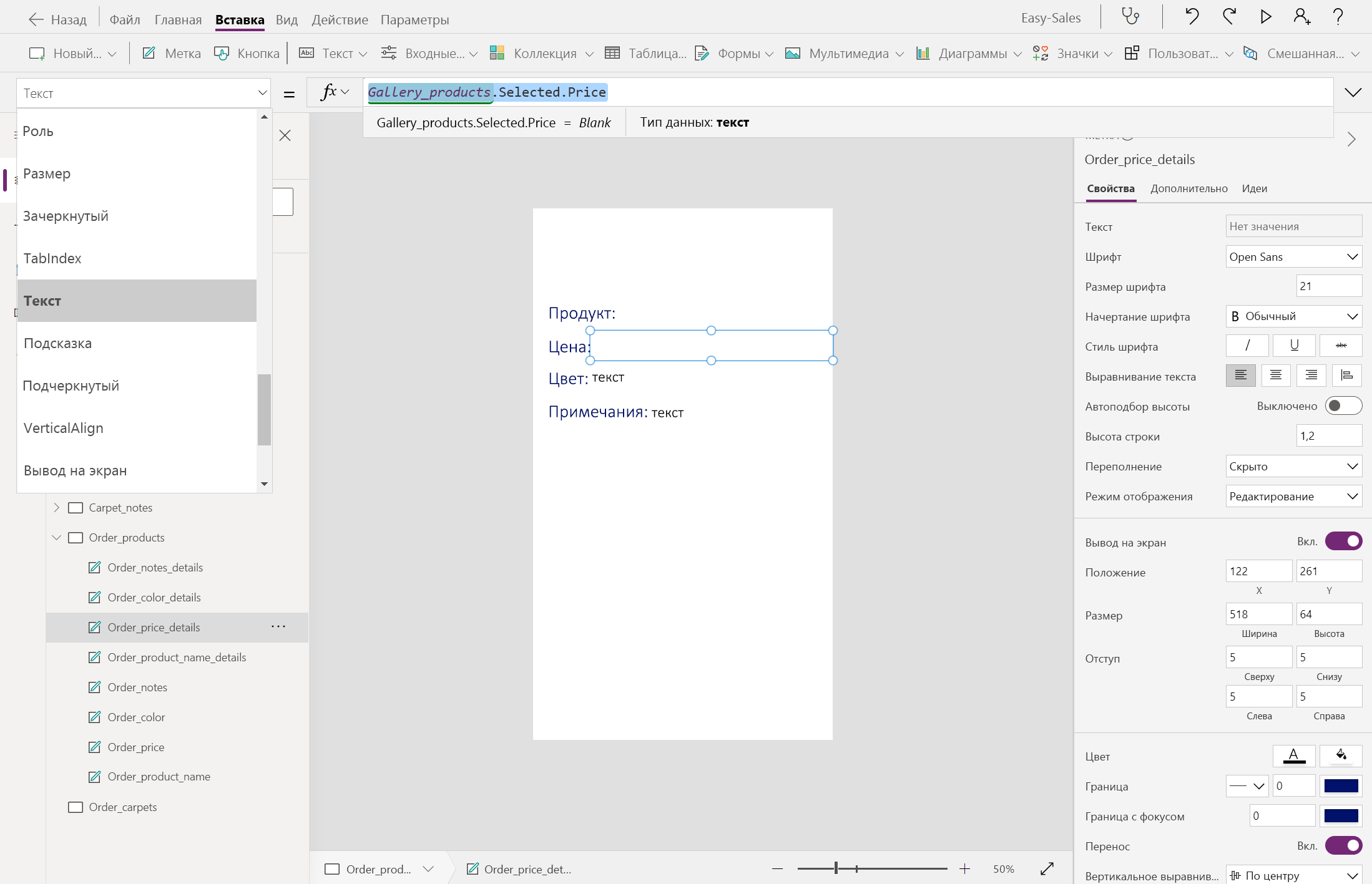Disable the Перенос toggle
This screenshot has width=1372, height=884.
1343,846
